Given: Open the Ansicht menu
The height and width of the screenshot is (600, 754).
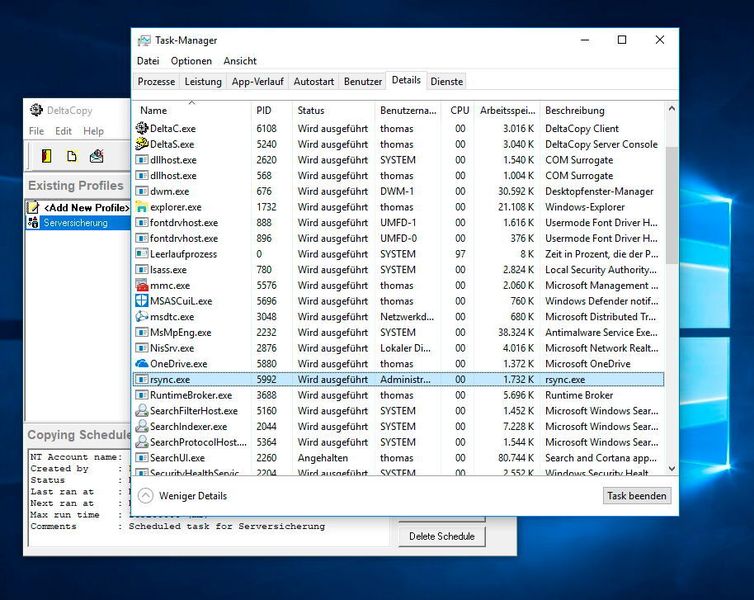Looking at the screenshot, I should pos(240,61).
